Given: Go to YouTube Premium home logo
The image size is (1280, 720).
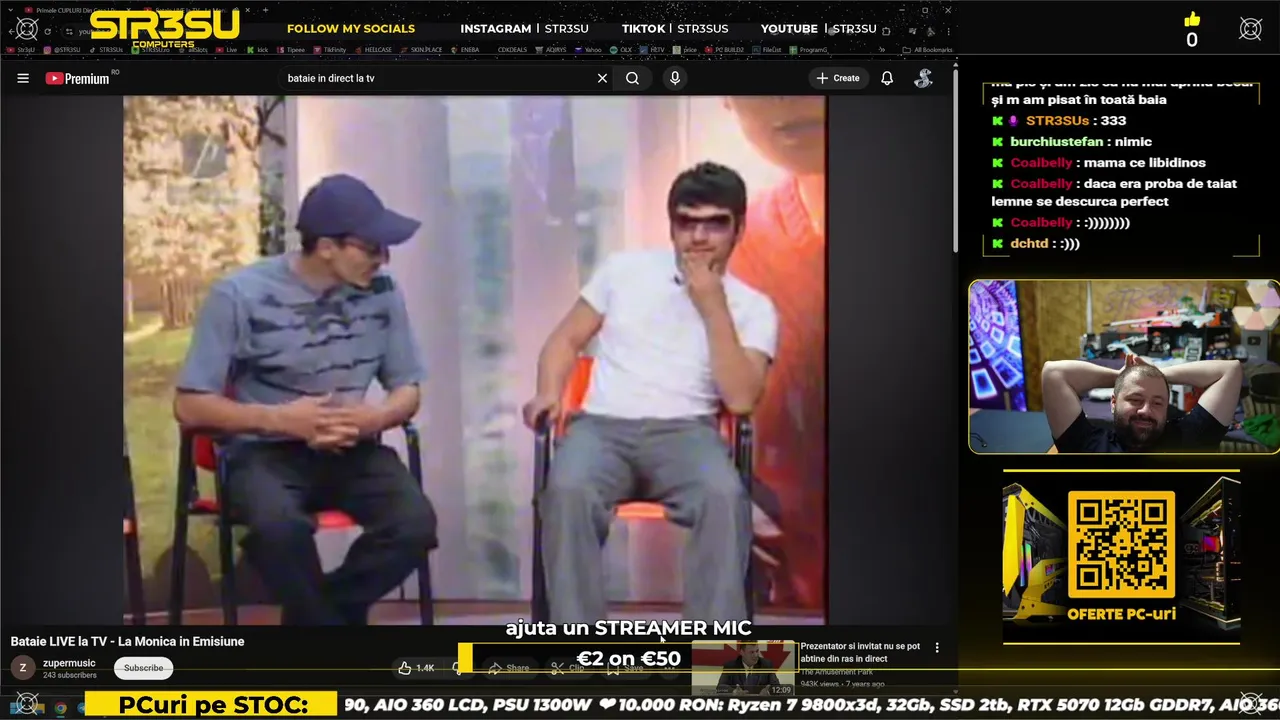Looking at the screenshot, I should (78, 78).
